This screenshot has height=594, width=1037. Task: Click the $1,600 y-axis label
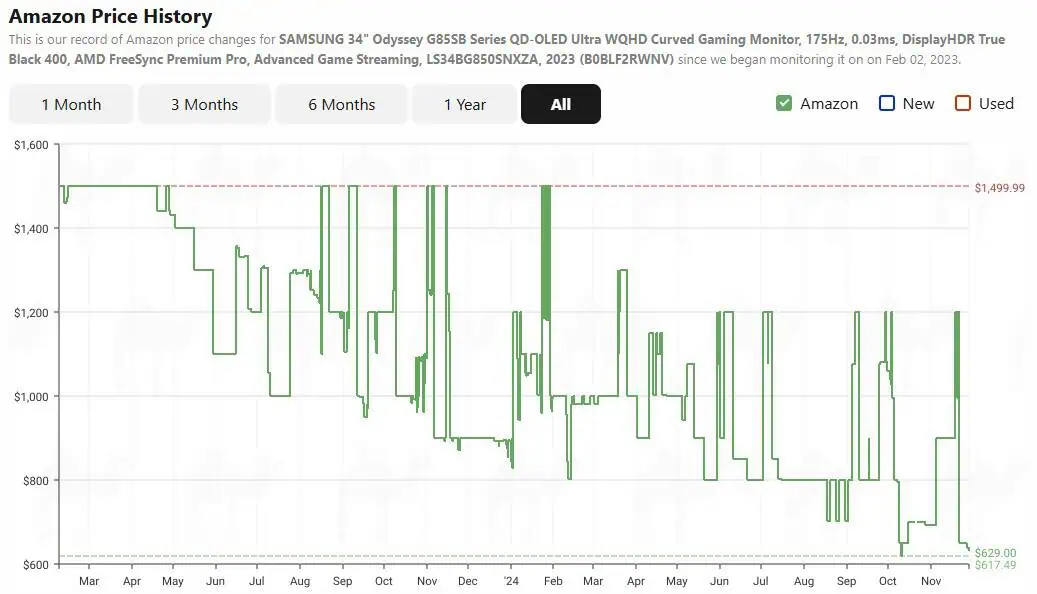pyautogui.click(x=30, y=145)
